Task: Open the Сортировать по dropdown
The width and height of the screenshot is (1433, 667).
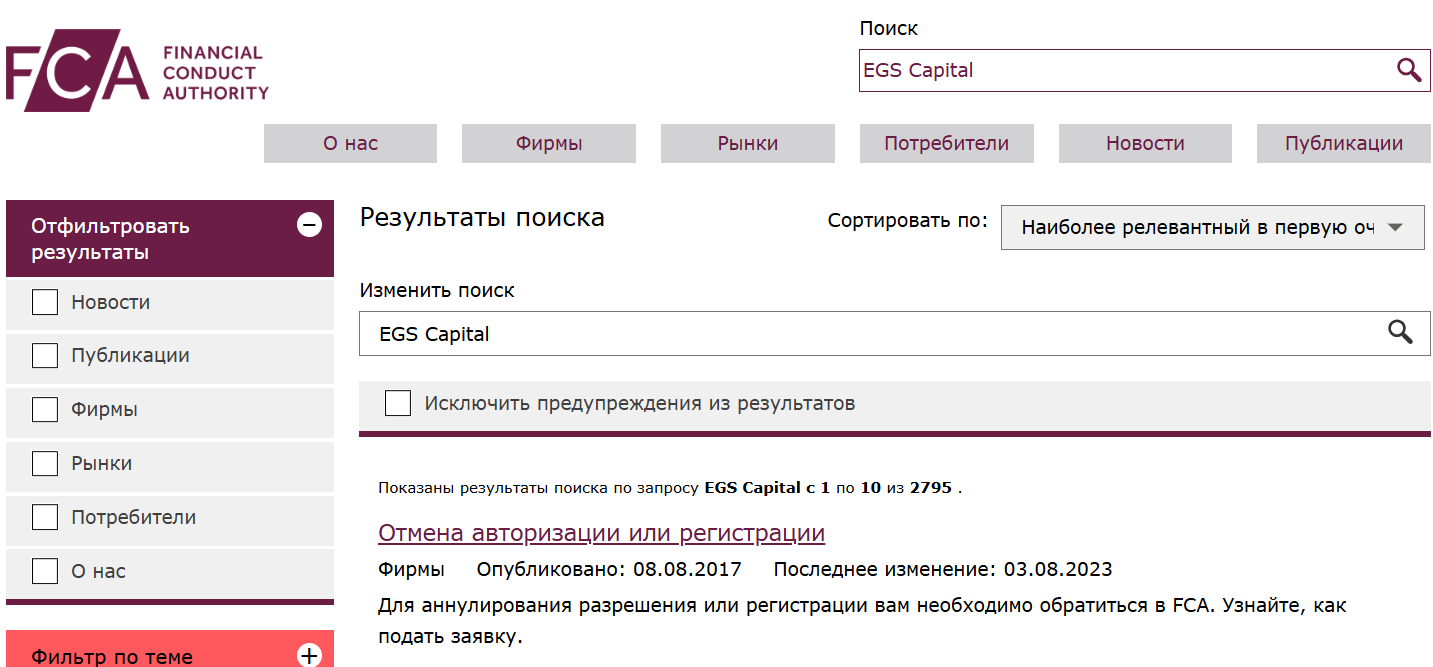Action: (1212, 227)
